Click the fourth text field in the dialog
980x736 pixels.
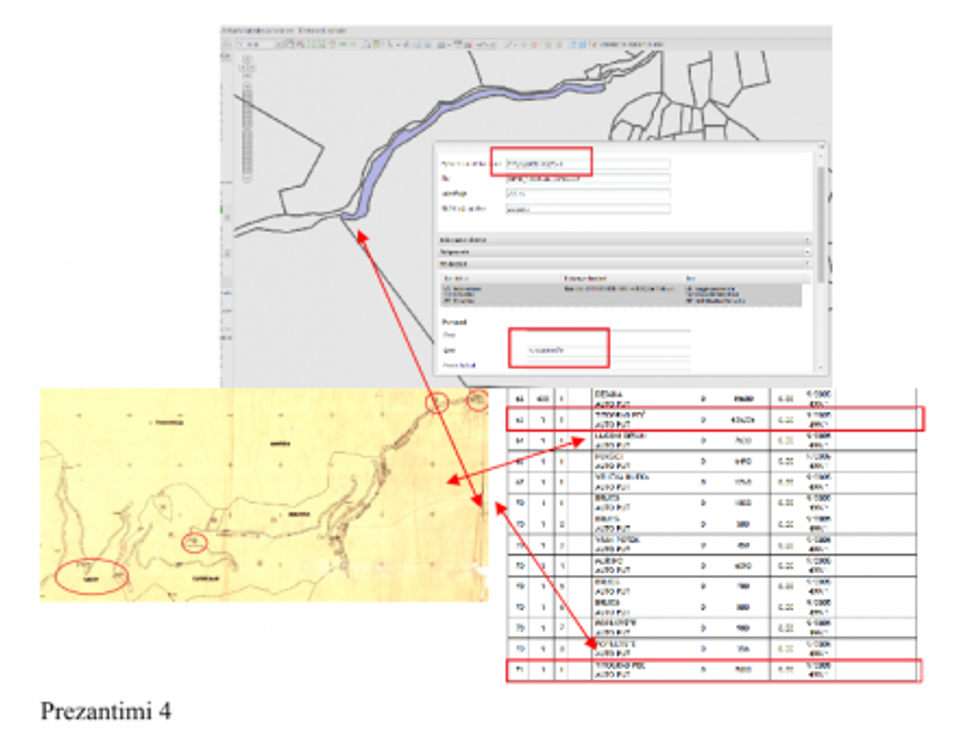587,209
